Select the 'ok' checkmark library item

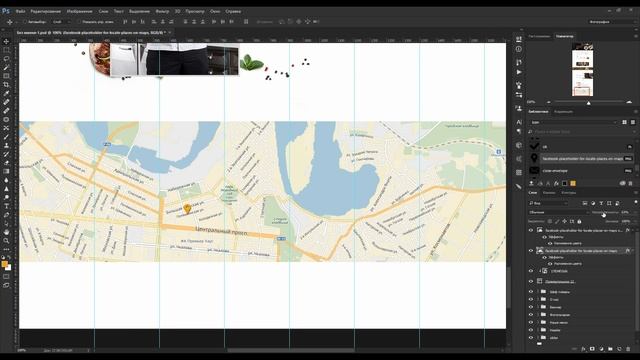click(x=581, y=147)
